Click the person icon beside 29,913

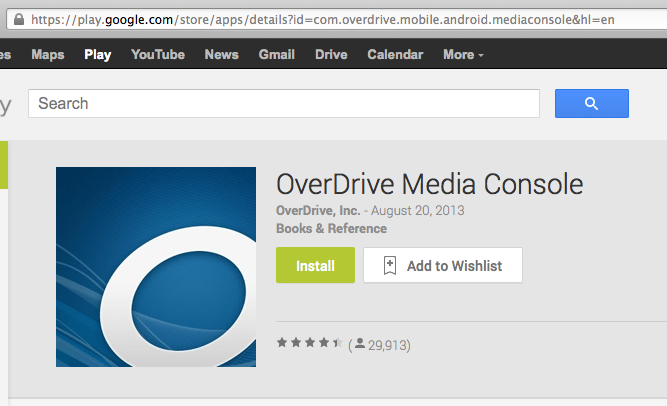point(360,343)
